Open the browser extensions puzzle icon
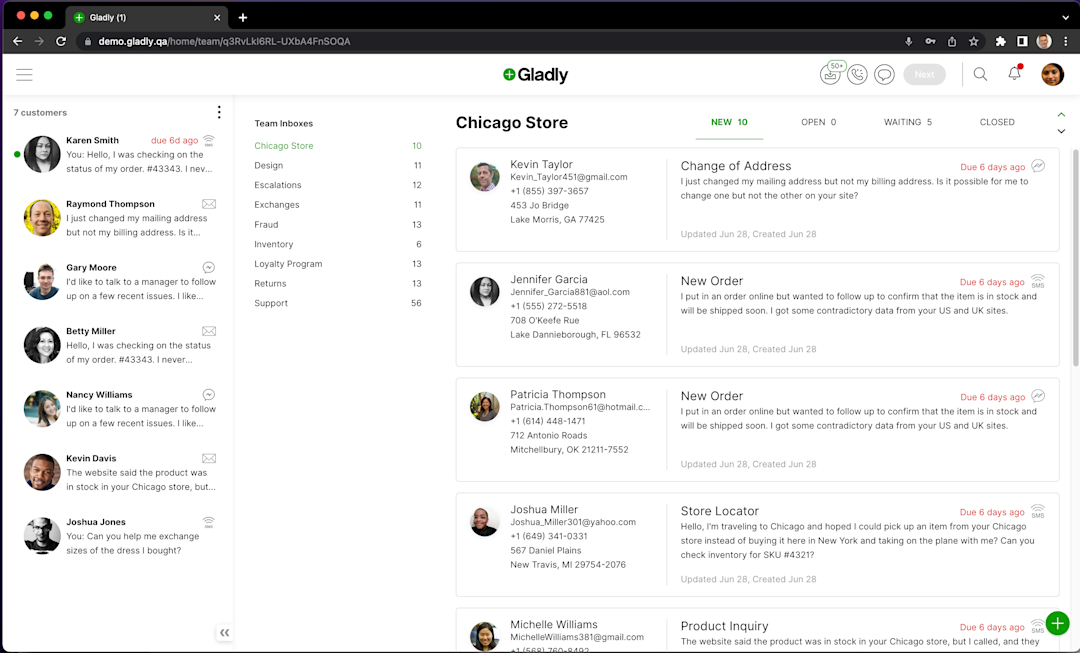Viewport: 1080px width, 653px height. click(x=1000, y=41)
